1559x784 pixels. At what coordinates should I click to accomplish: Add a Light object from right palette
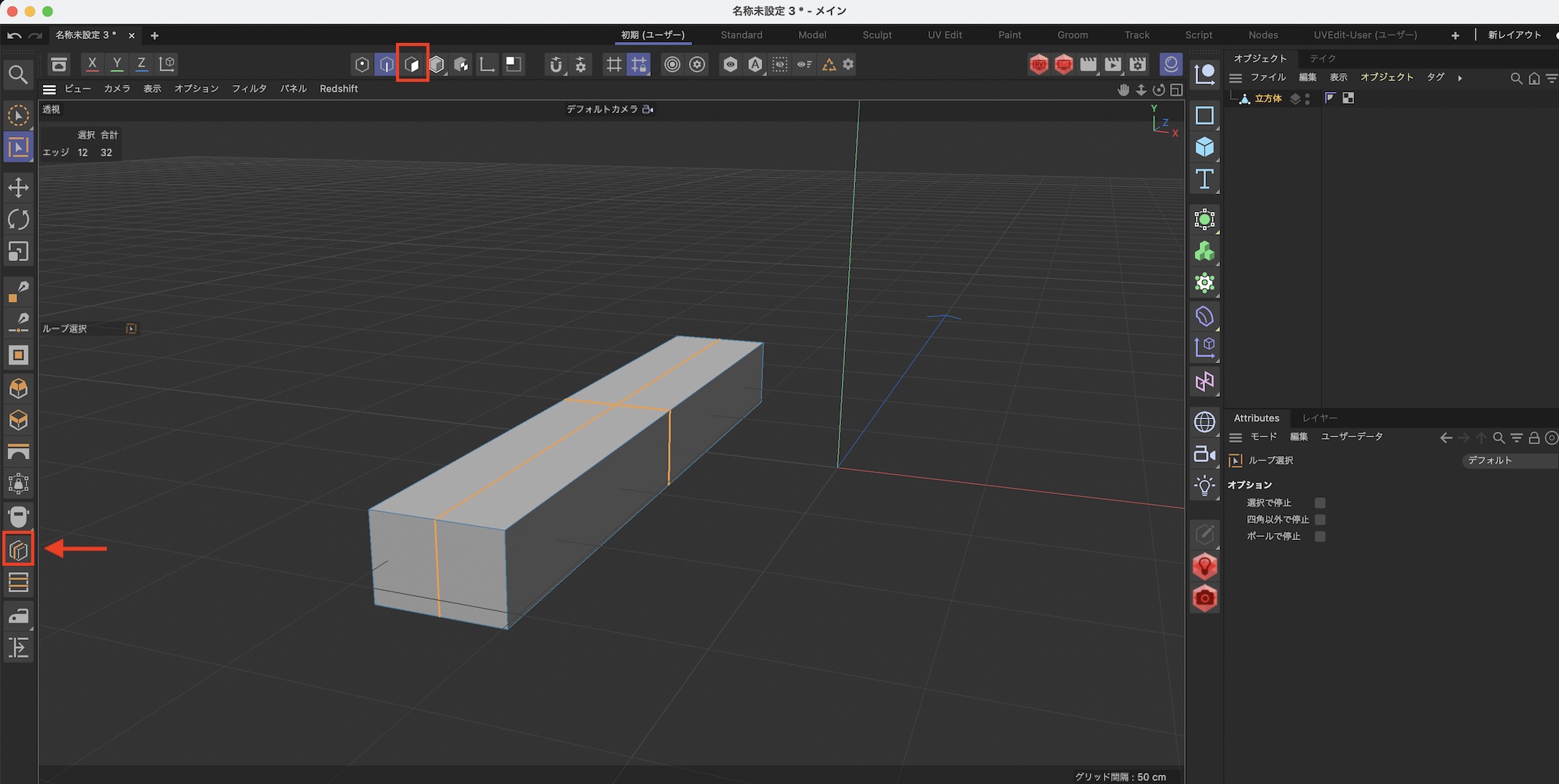1204,486
